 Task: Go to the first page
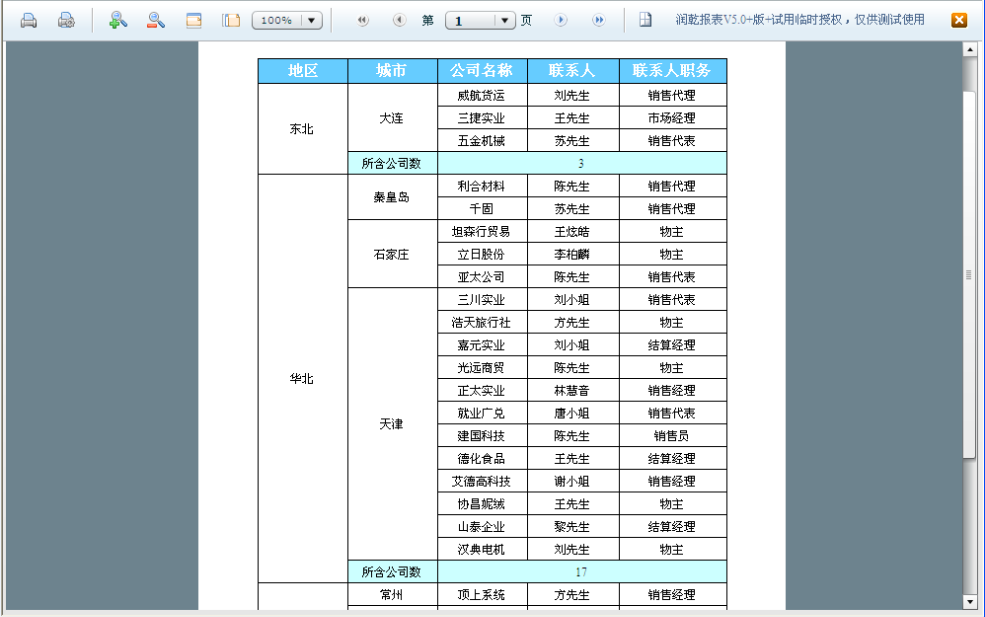tap(362, 20)
